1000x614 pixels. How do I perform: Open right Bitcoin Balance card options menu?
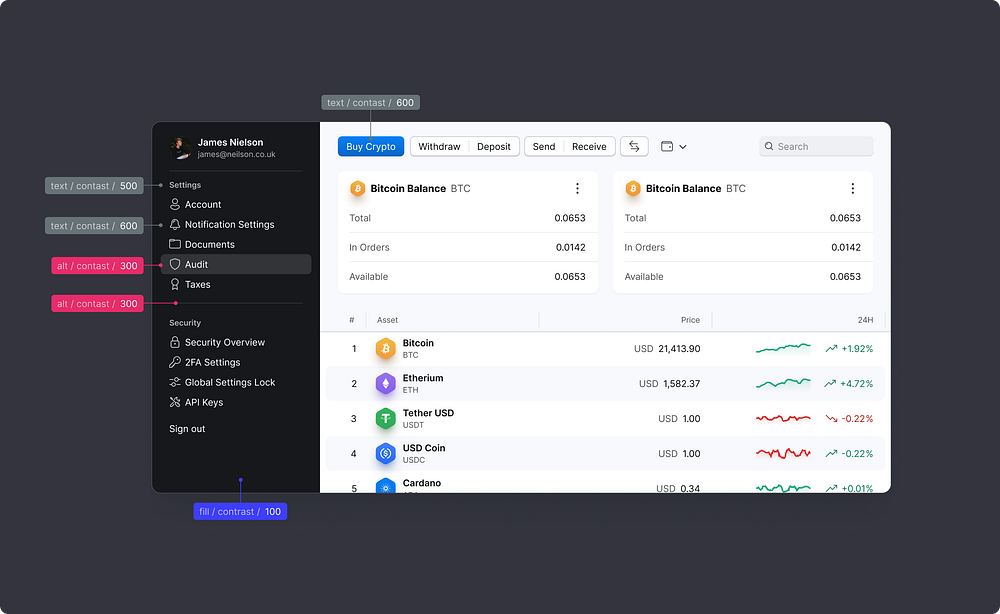click(x=853, y=189)
